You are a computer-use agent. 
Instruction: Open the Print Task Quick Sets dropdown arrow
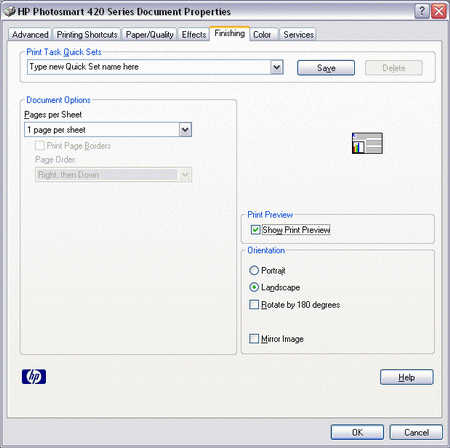point(277,67)
